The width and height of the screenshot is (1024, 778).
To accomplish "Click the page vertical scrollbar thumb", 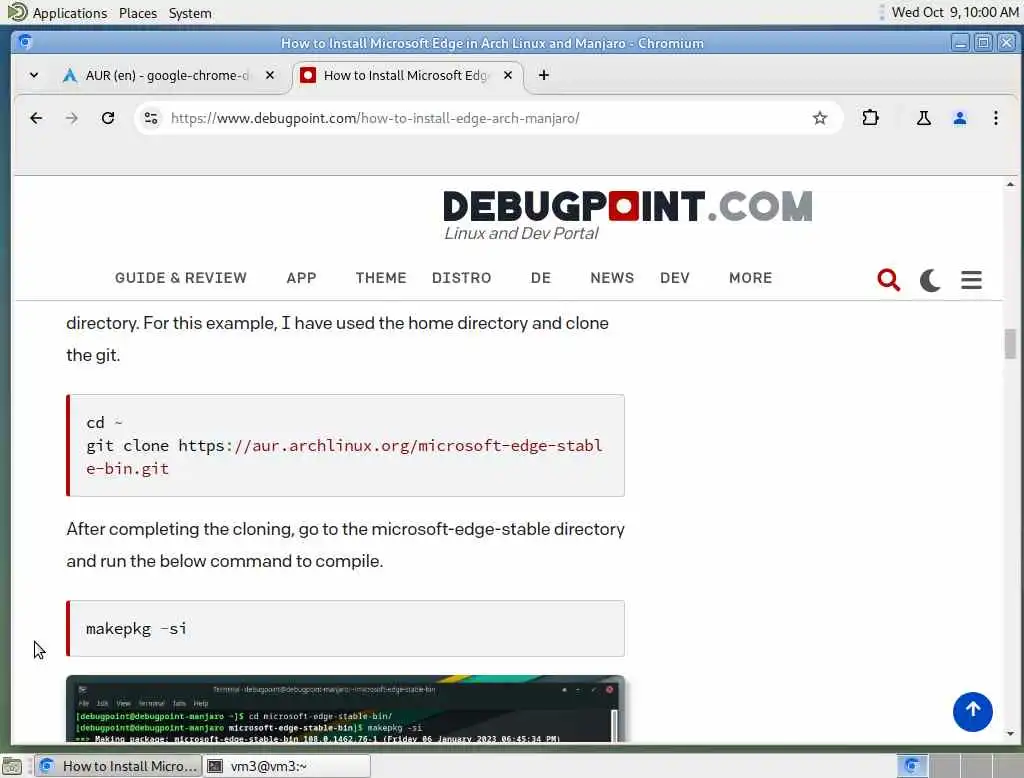I will (1010, 344).
